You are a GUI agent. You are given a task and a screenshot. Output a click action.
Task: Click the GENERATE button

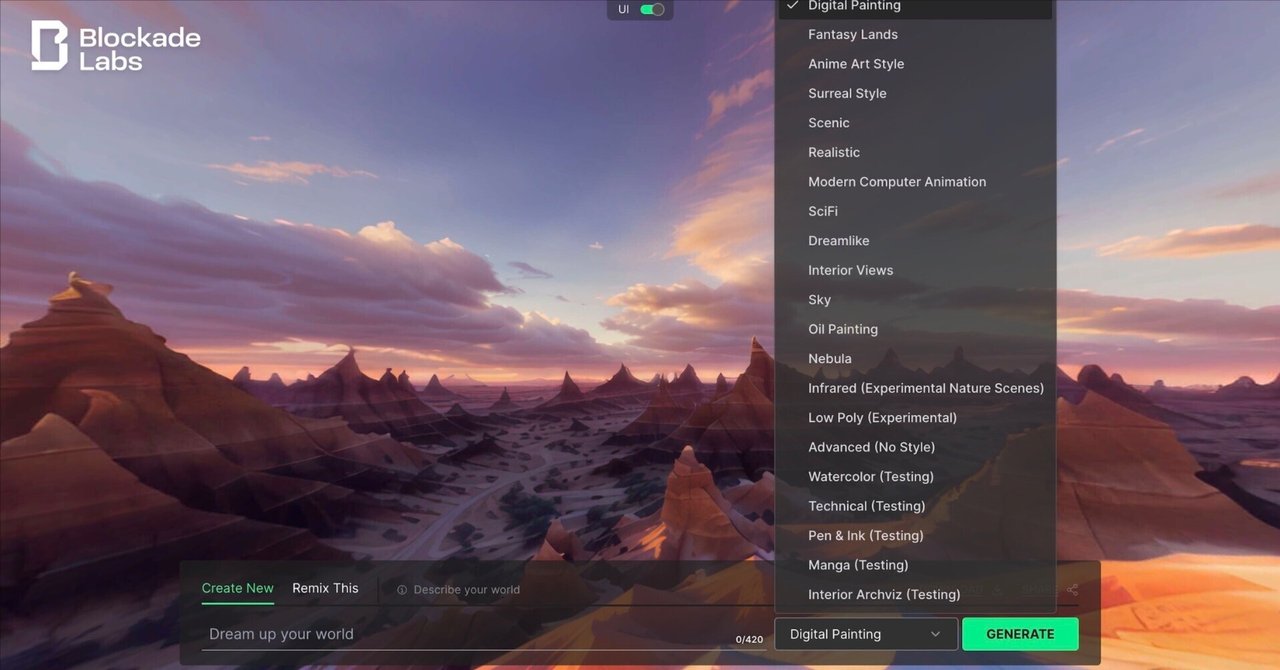coord(1019,634)
